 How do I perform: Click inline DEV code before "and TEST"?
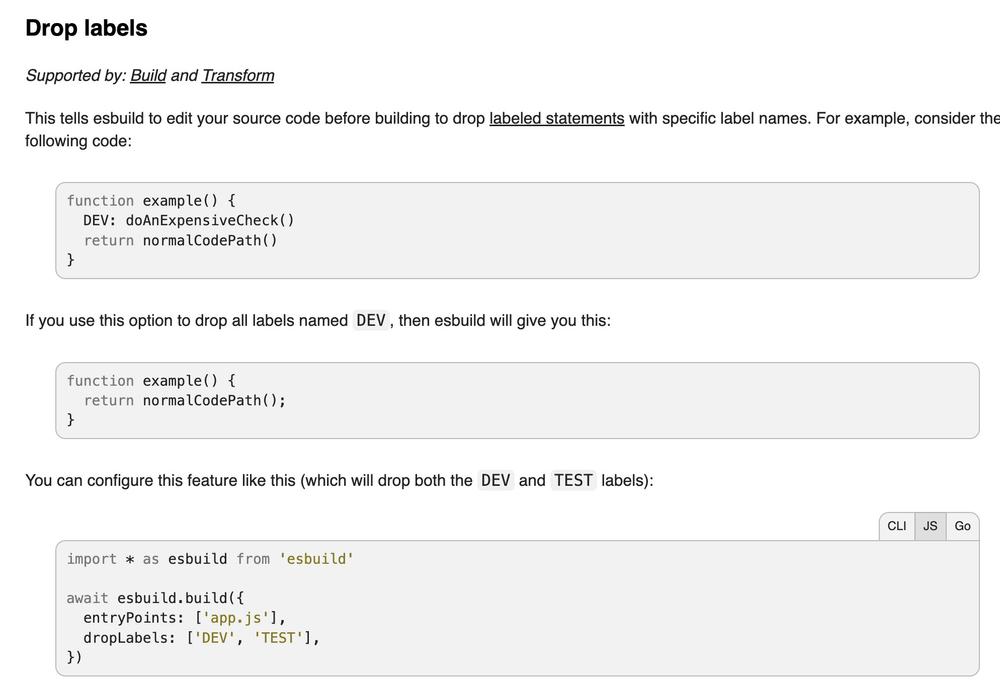point(495,481)
